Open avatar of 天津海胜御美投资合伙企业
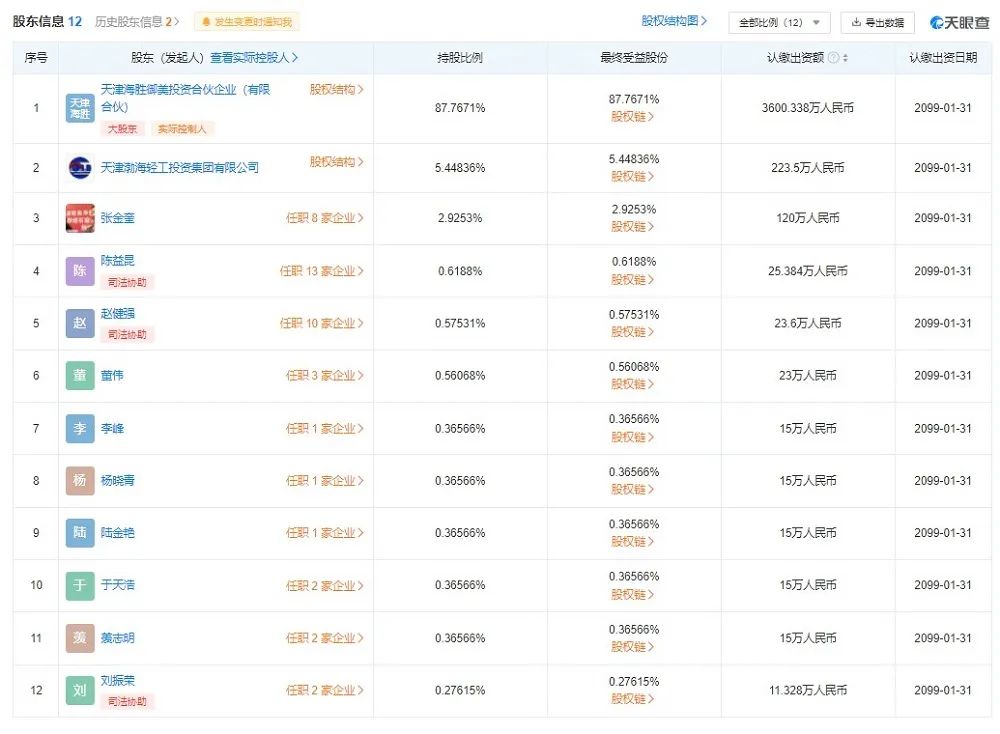The height and width of the screenshot is (734, 1000). [80, 108]
